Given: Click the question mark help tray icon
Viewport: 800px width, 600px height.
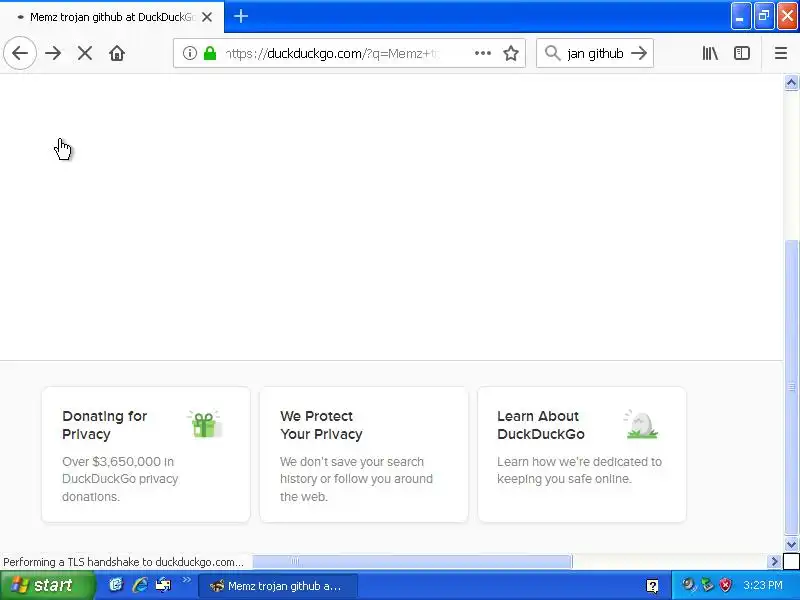Looking at the screenshot, I should tap(652, 585).
